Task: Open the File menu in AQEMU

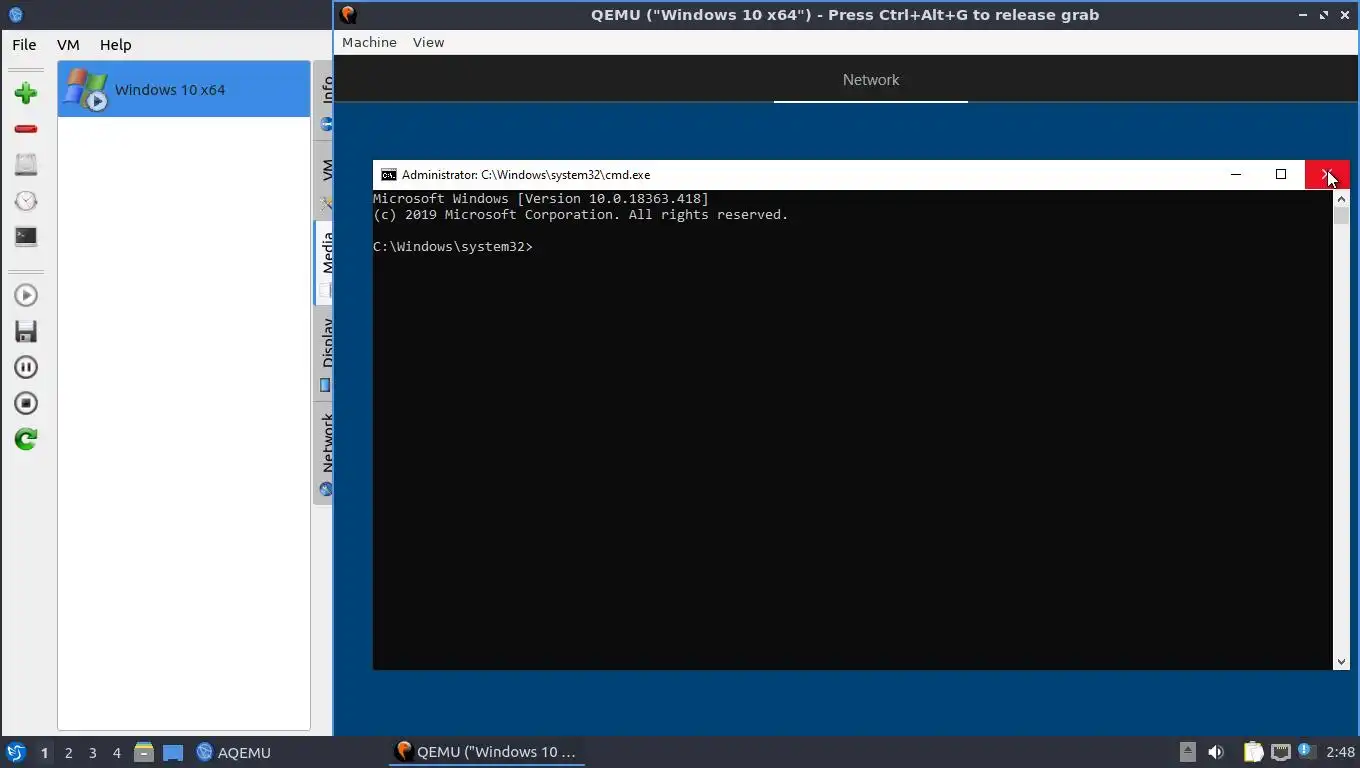Action: (x=24, y=45)
